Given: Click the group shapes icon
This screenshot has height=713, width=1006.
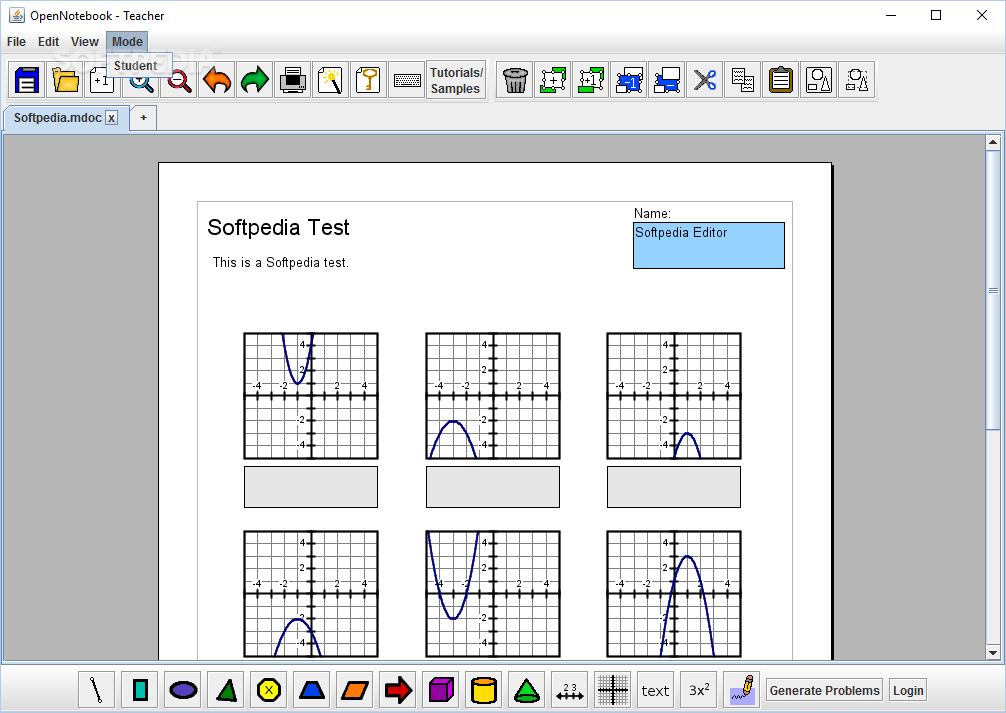Looking at the screenshot, I should (819, 80).
